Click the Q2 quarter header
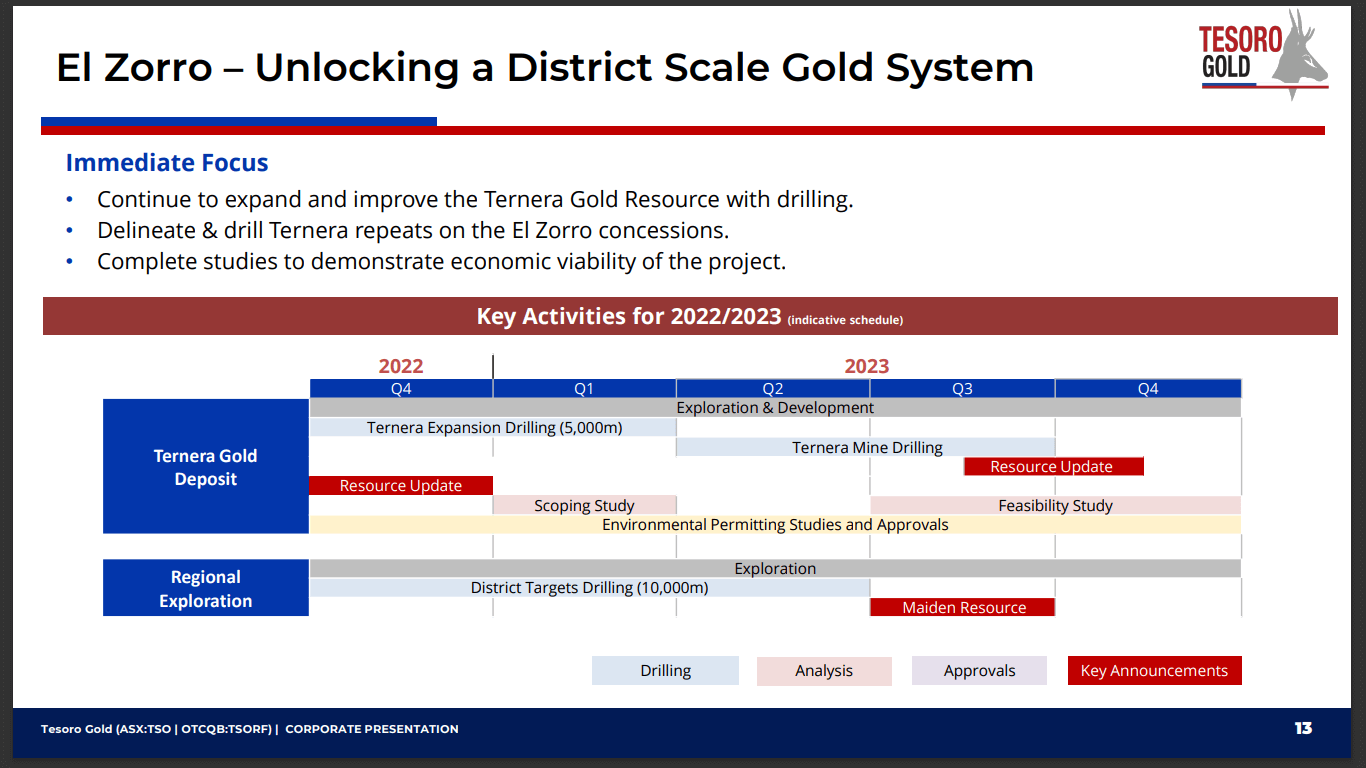The image size is (1366, 768). pyautogui.click(x=773, y=389)
